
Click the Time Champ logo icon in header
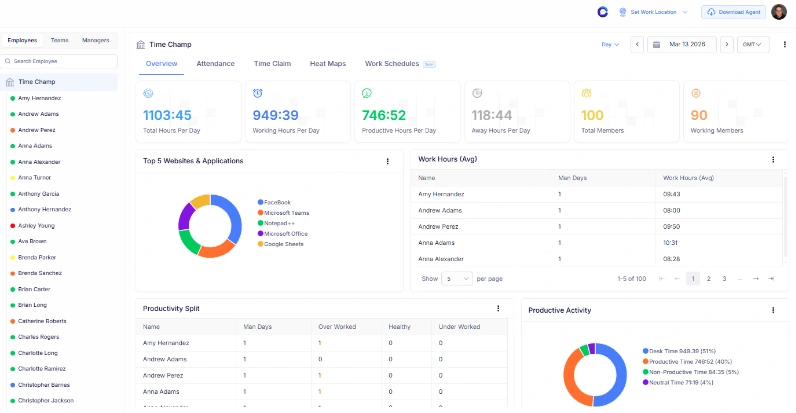coord(602,12)
